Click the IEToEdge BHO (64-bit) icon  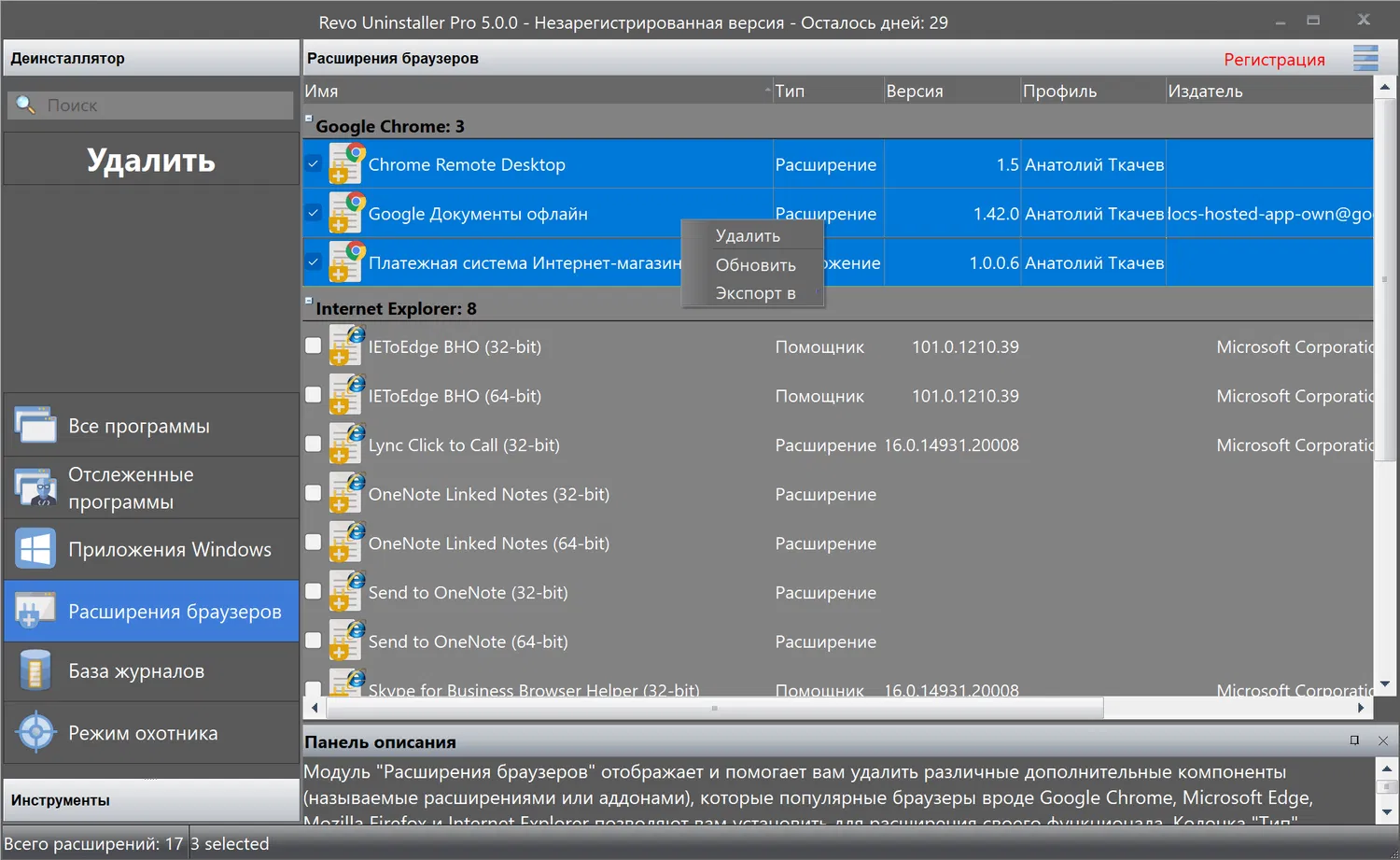pos(346,395)
